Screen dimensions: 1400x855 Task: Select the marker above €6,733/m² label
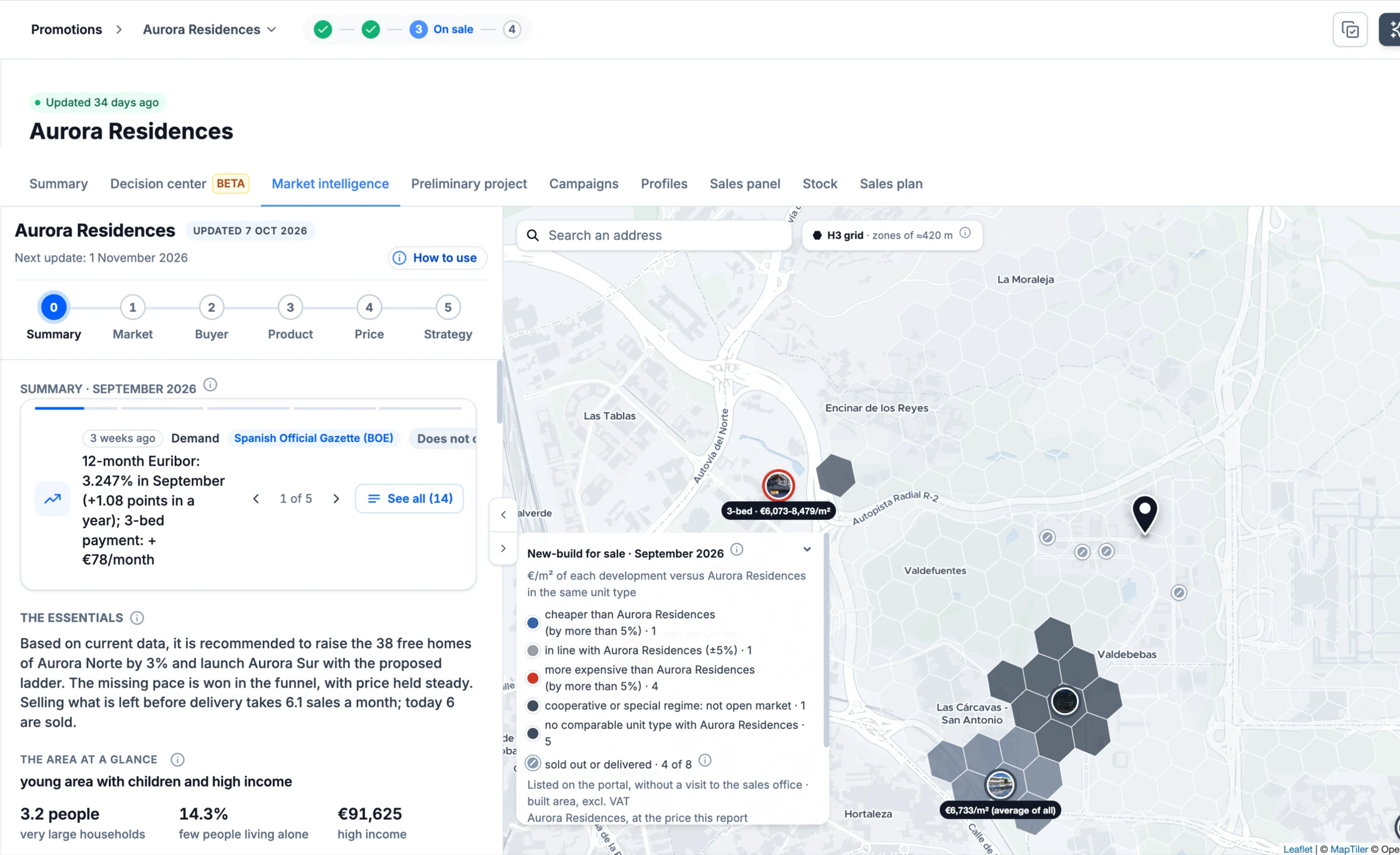pyautogui.click(x=1000, y=785)
